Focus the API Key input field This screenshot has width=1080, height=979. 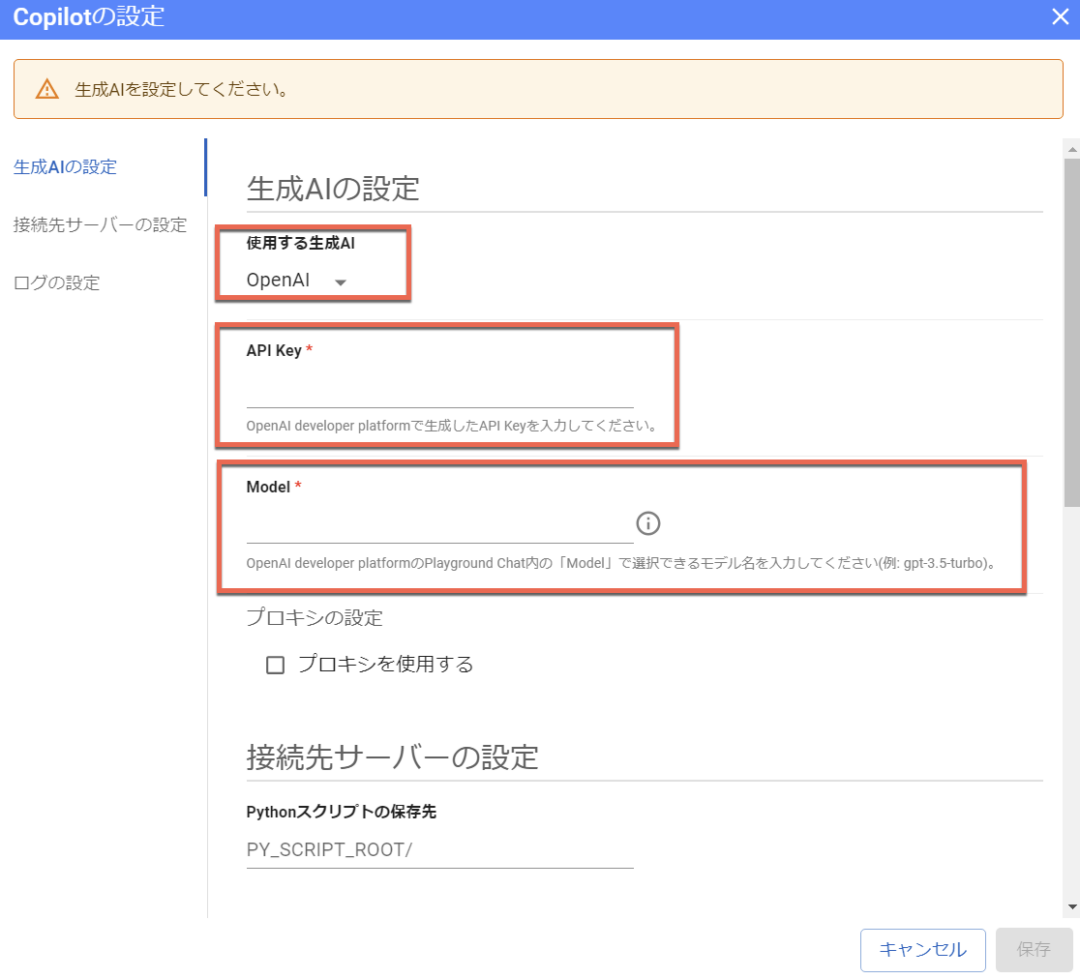440,391
